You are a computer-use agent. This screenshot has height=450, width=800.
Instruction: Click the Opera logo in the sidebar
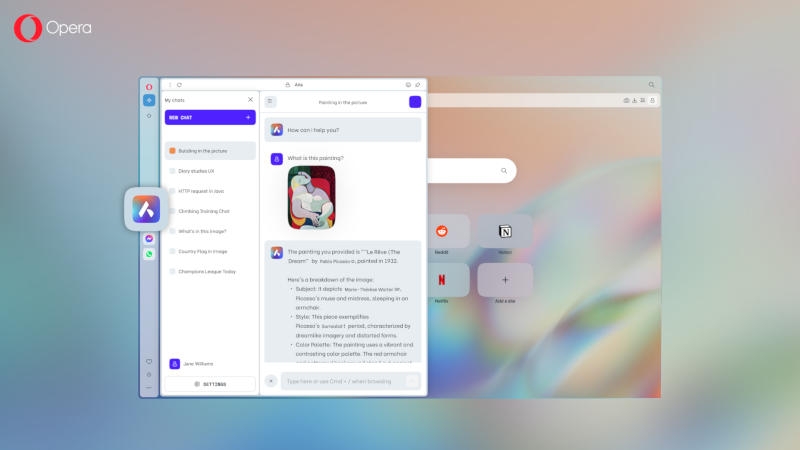(149, 87)
